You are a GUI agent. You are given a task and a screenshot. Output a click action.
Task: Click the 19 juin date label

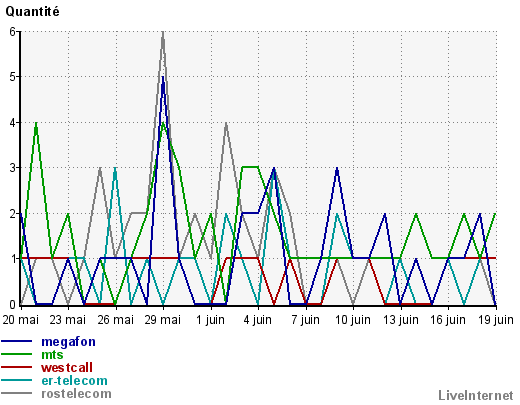coord(496,320)
